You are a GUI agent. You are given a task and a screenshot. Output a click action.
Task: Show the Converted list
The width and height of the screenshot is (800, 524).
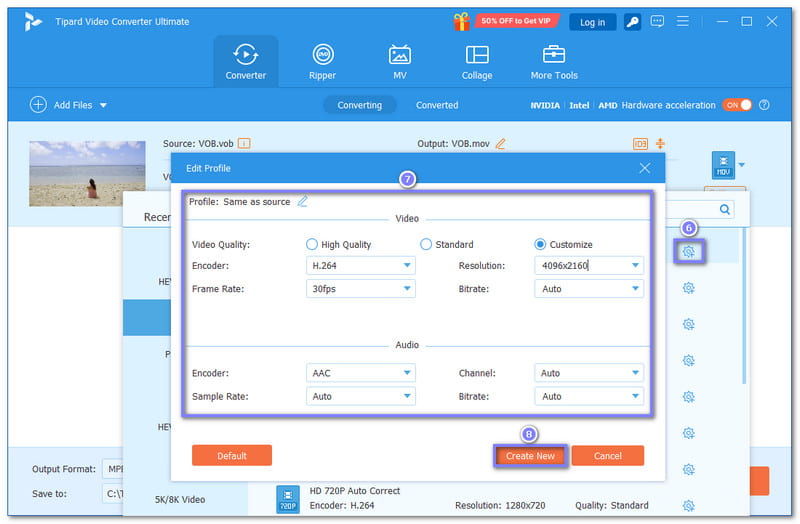pos(437,105)
